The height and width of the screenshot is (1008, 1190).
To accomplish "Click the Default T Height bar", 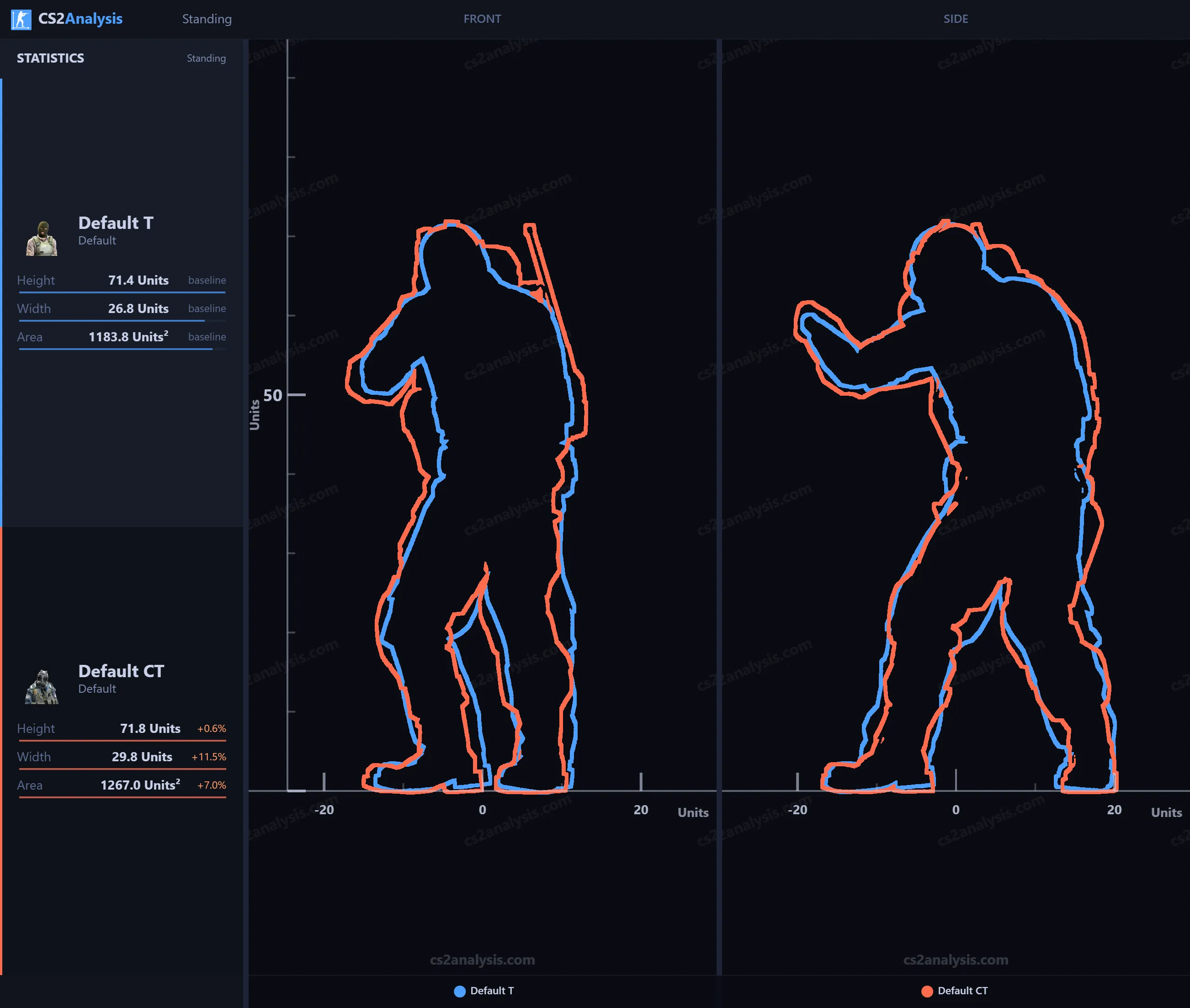I will [122, 292].
